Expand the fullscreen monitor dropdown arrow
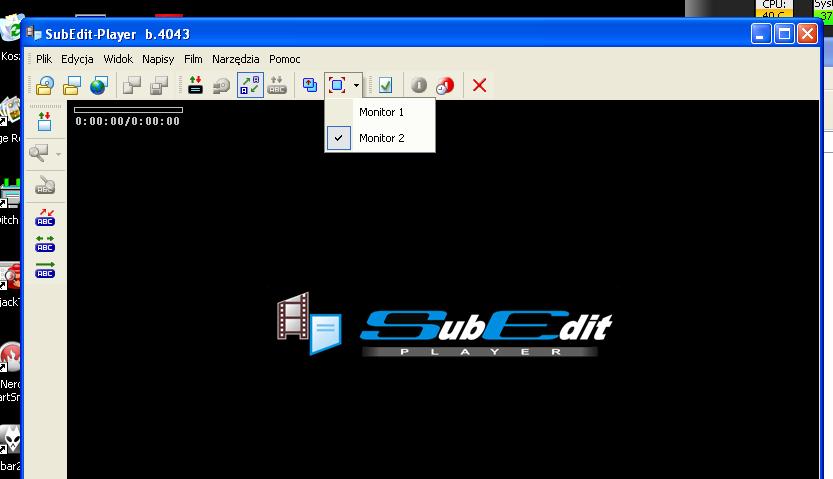The image size is (833, 479). [356, 85]
